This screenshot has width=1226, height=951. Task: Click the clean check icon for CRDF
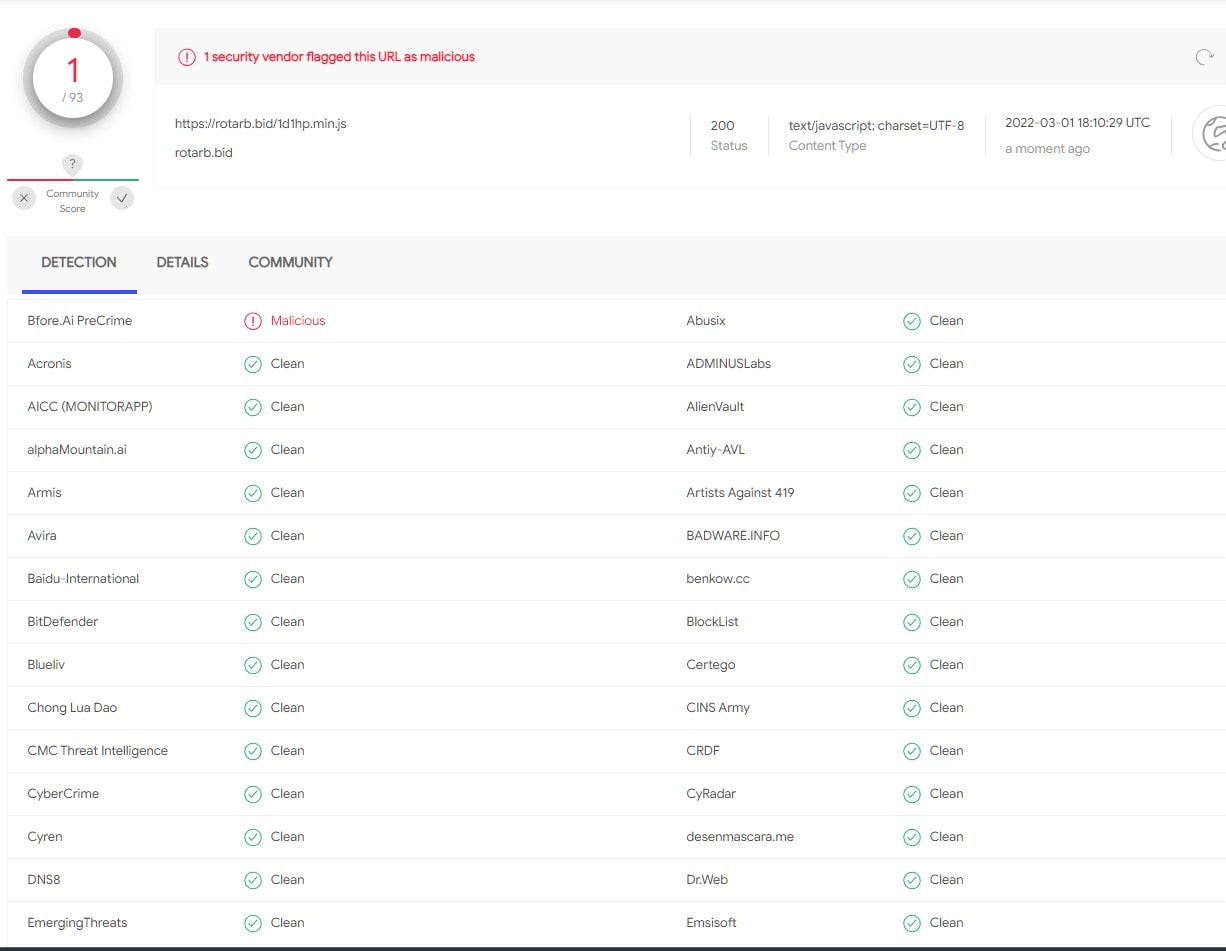click(x=912, y=751)
